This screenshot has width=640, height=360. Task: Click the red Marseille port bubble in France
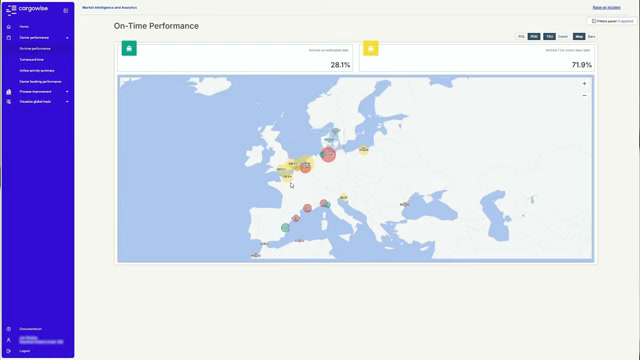tap(308, 208)
